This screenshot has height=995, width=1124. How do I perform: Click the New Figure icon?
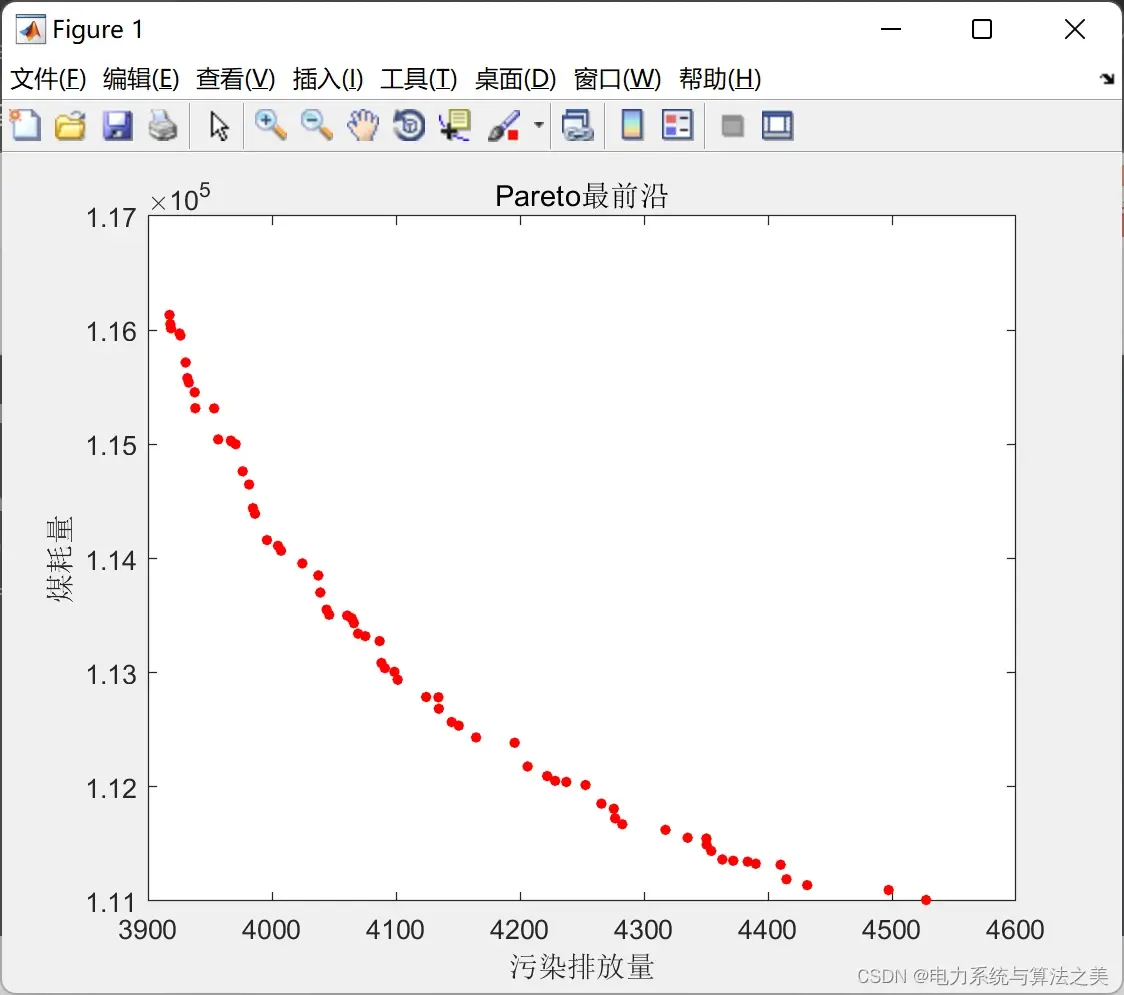26,125
